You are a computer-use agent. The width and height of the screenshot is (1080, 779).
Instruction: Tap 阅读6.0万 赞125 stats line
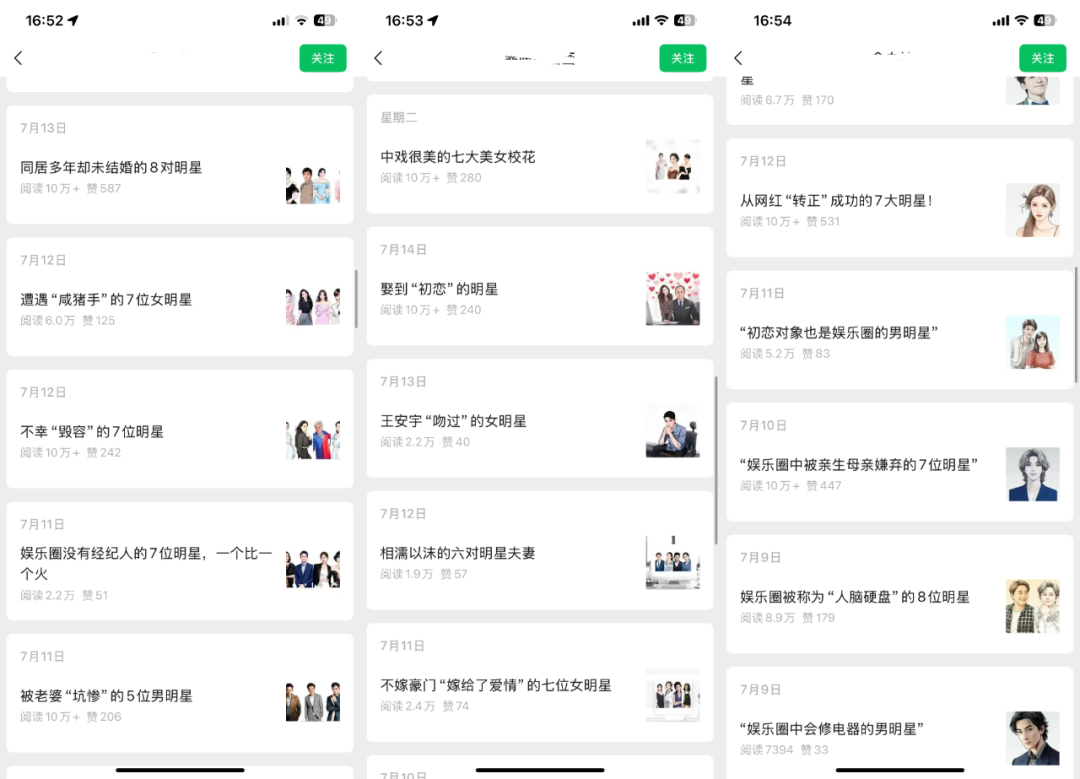pos(68,320)
